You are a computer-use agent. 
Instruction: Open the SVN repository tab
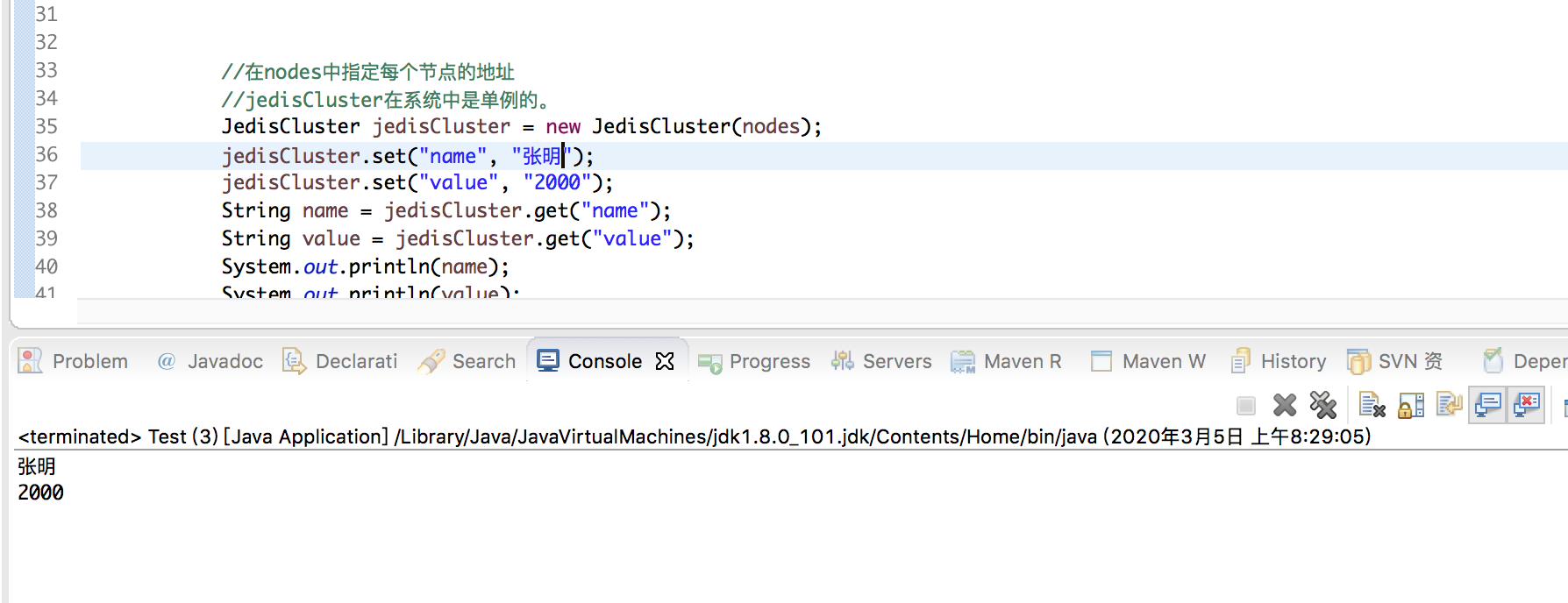[x=1394, y=361]
